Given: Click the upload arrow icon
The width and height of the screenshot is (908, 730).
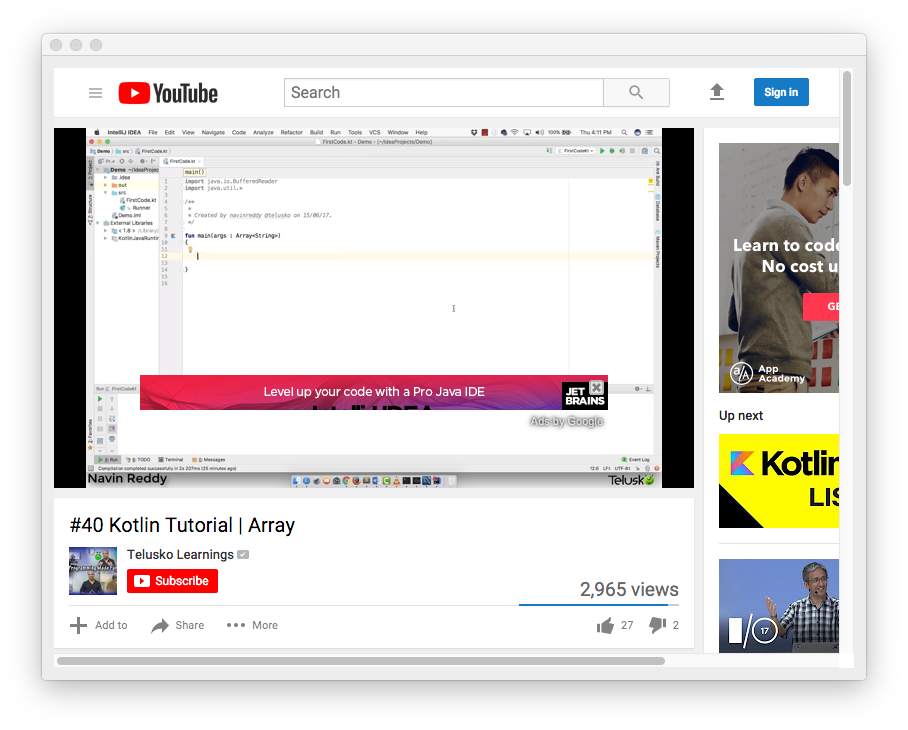Looking at the screenshot, I should coord(717,92).
